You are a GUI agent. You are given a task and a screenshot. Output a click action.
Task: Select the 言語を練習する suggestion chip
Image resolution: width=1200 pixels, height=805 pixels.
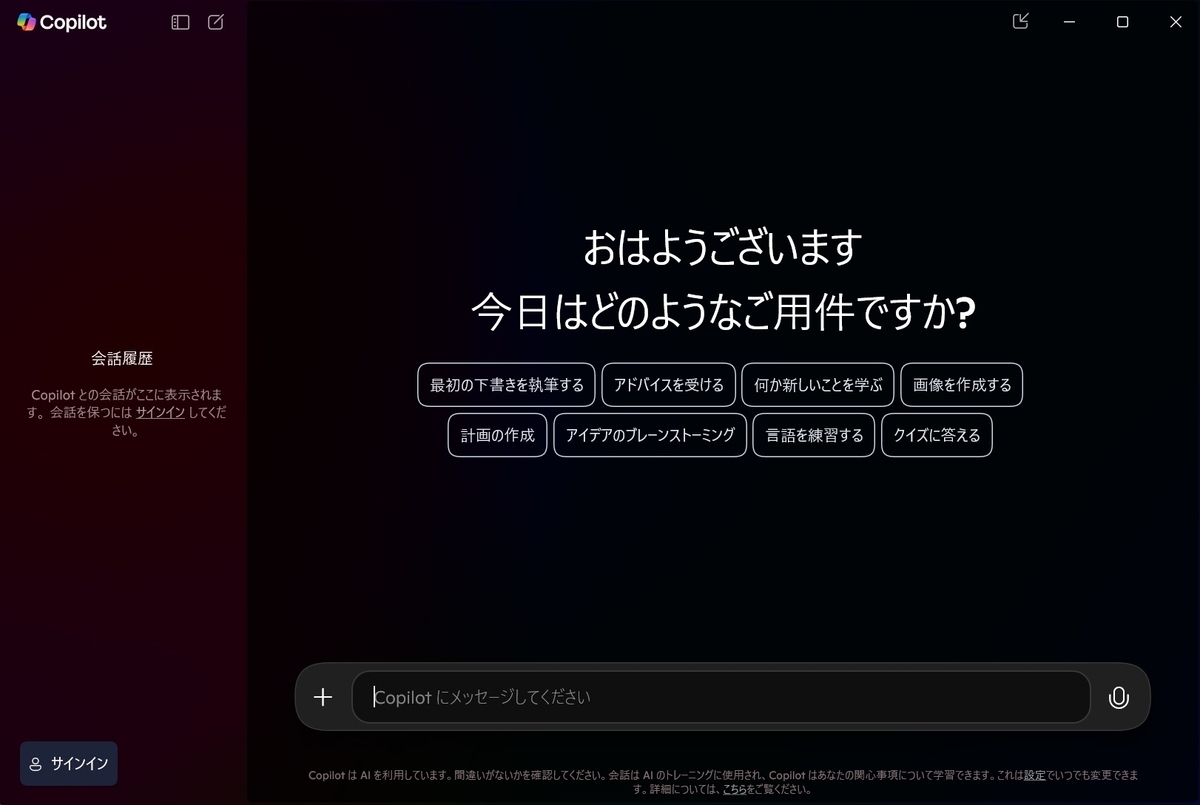click(x=814, y=435)
